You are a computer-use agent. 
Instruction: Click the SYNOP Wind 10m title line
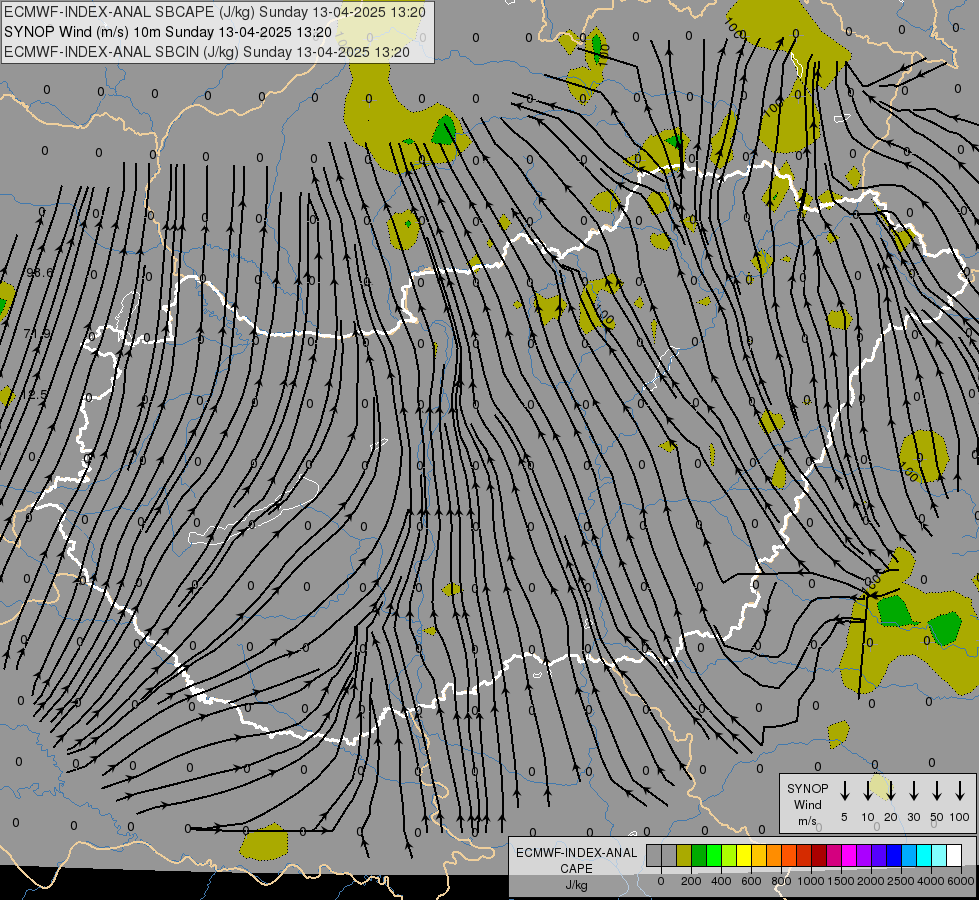[x=168, y=32]
